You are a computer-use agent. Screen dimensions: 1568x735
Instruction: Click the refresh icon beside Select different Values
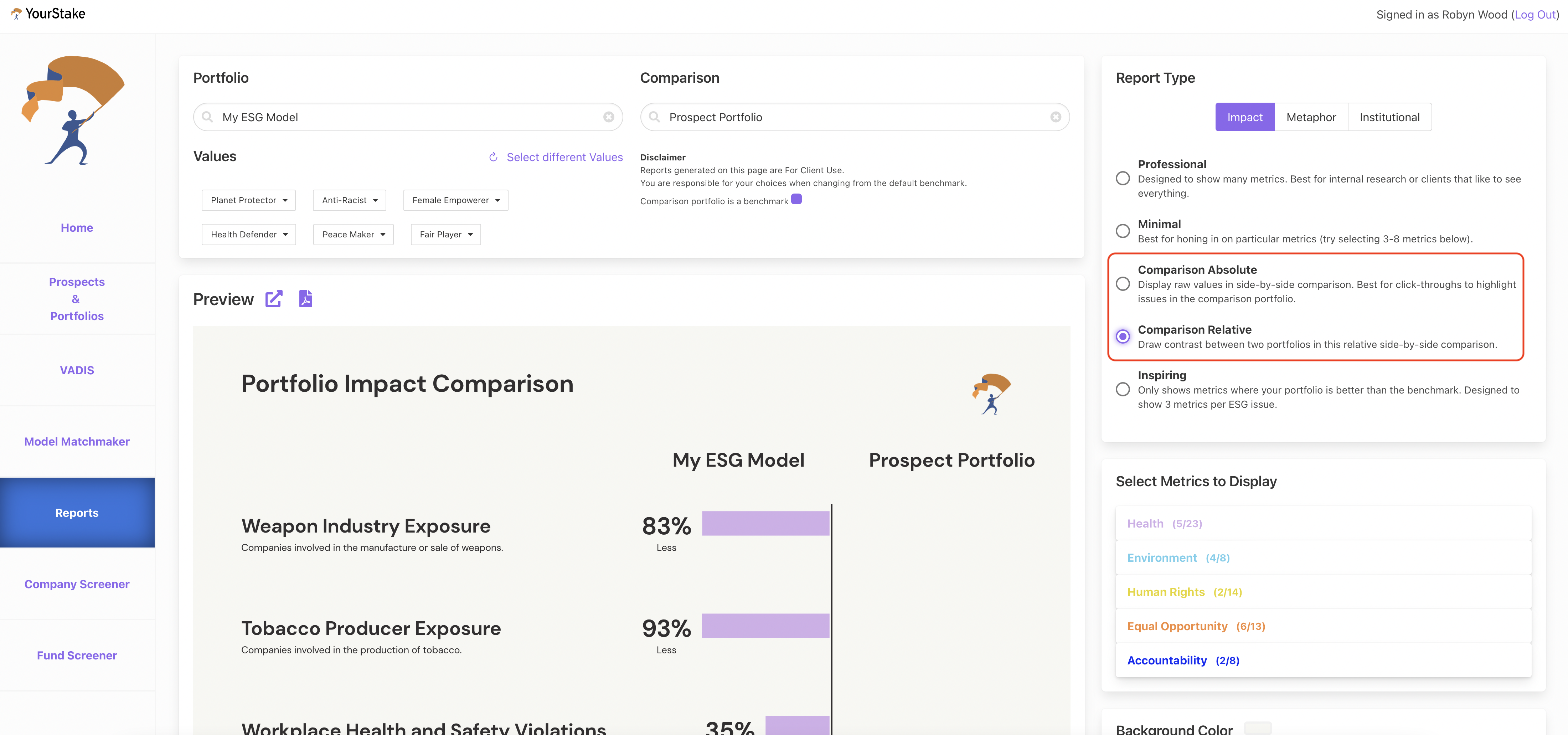(x=493, y=157)
